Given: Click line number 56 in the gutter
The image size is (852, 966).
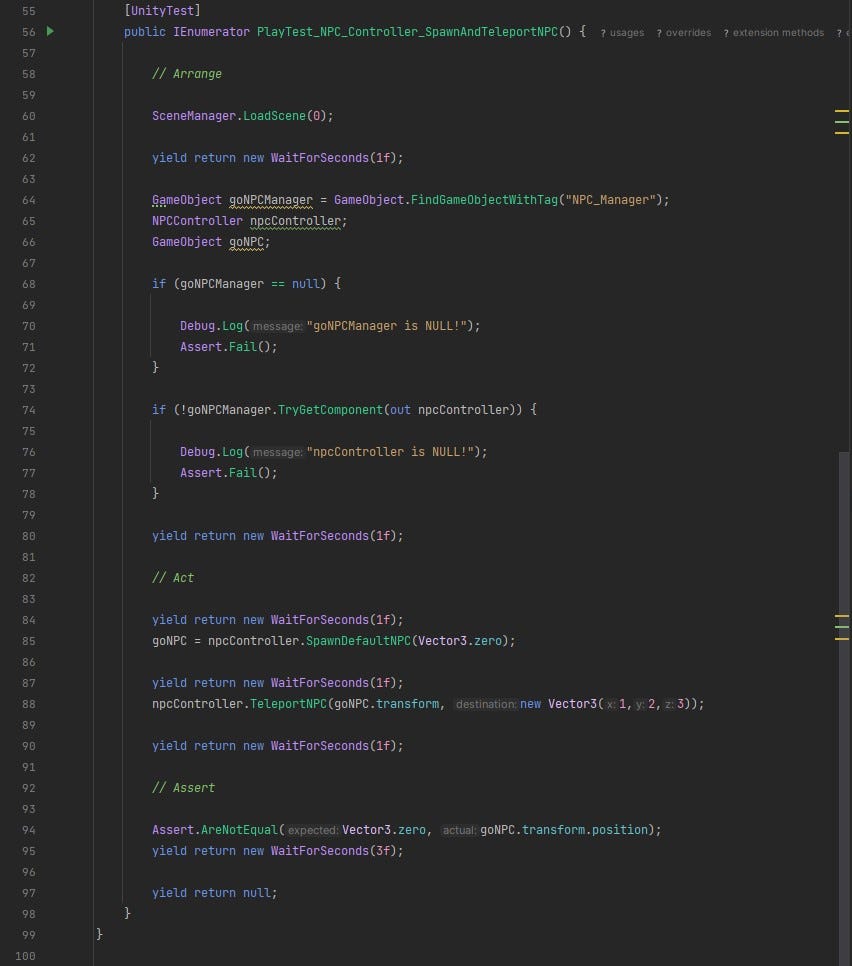Looking at the screenshot, I should tap(28, 32).
